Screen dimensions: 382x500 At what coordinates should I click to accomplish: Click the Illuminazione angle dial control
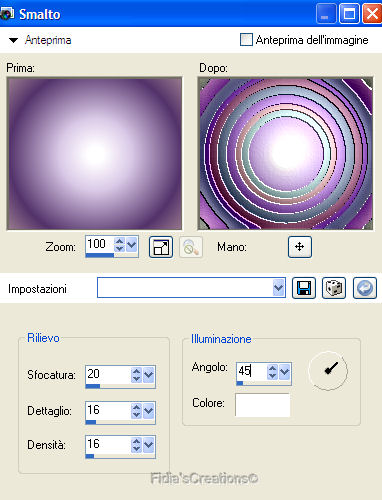pyautogui.click(x=328, y=371)
